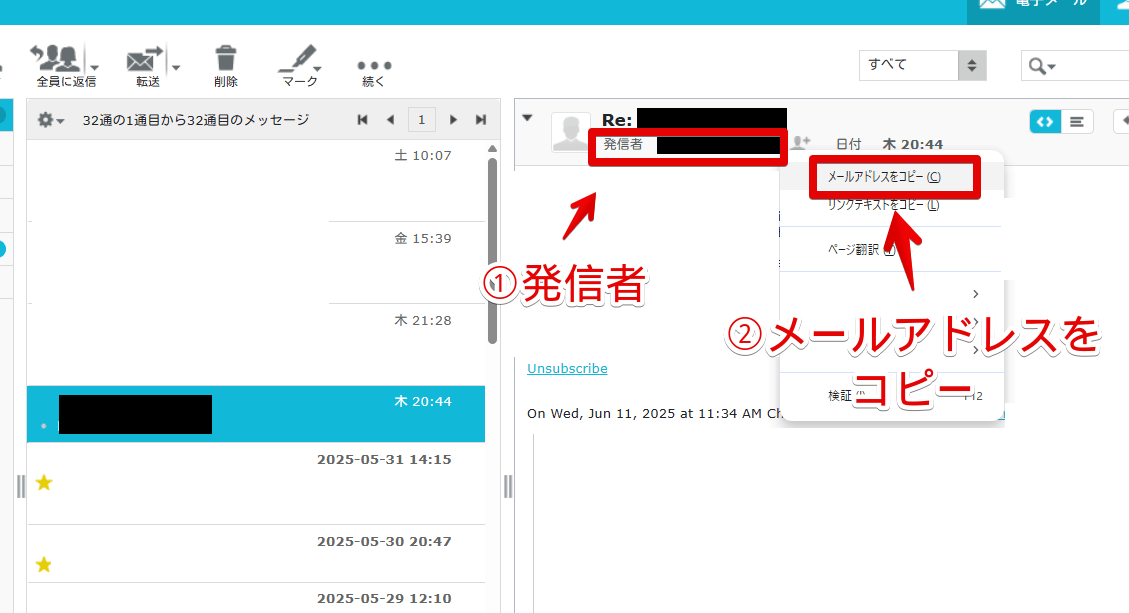
Task: Toggle star on 2025-05-30 20:47 message
Action: pos(44,565)
